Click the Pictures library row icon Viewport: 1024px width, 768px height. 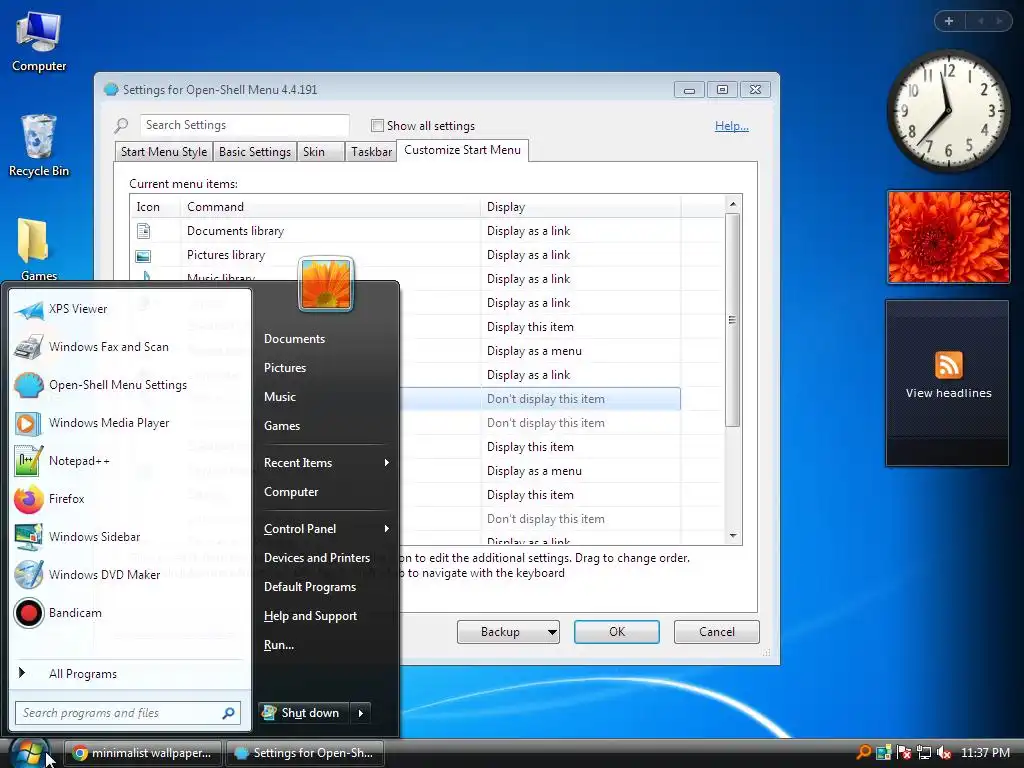143,255
